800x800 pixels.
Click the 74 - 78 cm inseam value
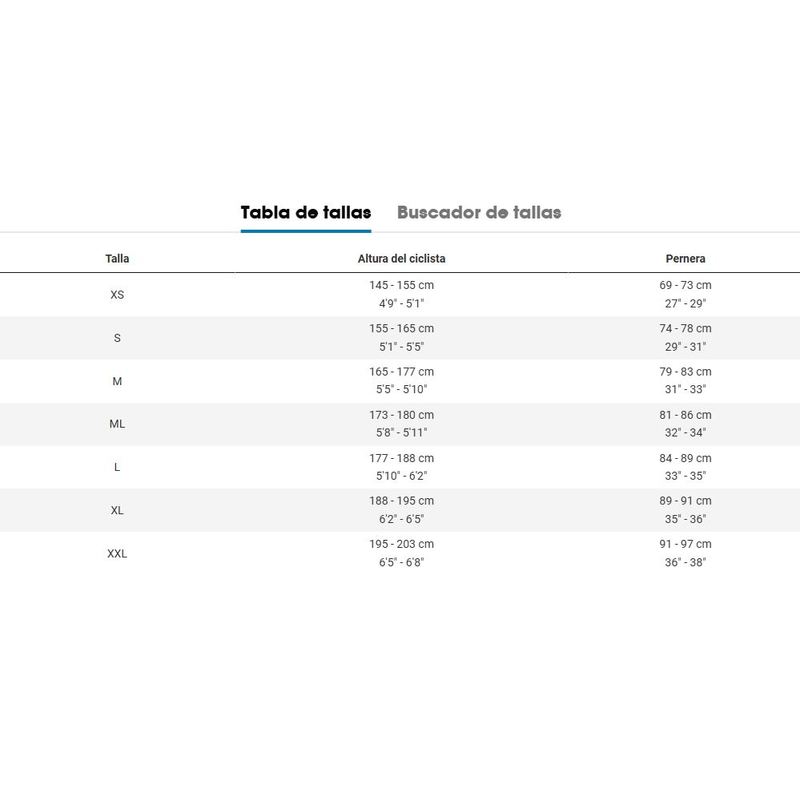tap(685, 329)
